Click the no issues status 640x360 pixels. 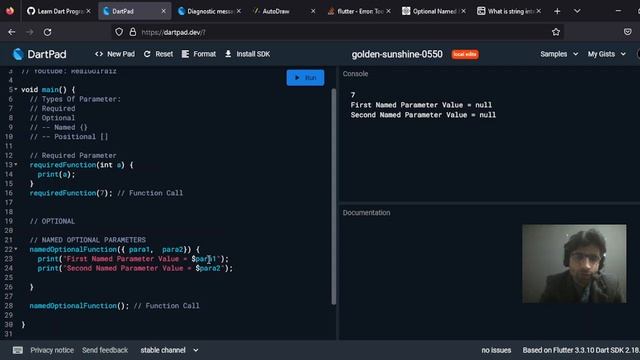click(496, 350)
